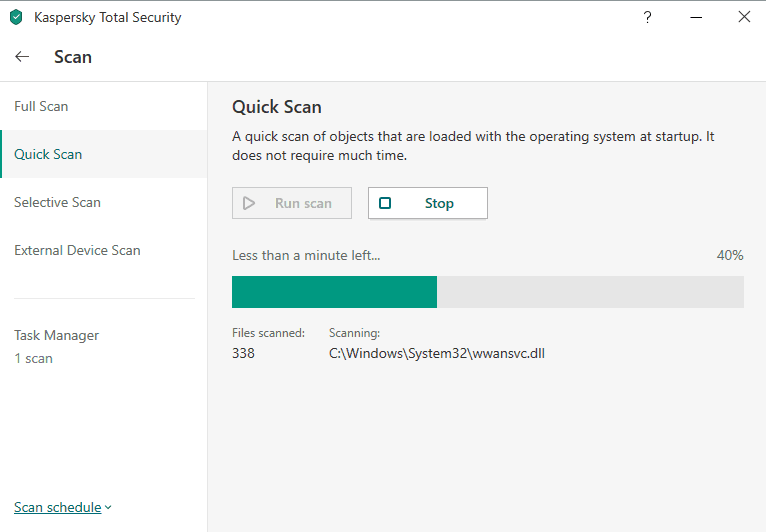This screenshot has height=532, width=766.
Task: Minimize the Kaspersky window
Action: (x=696, y=17)
